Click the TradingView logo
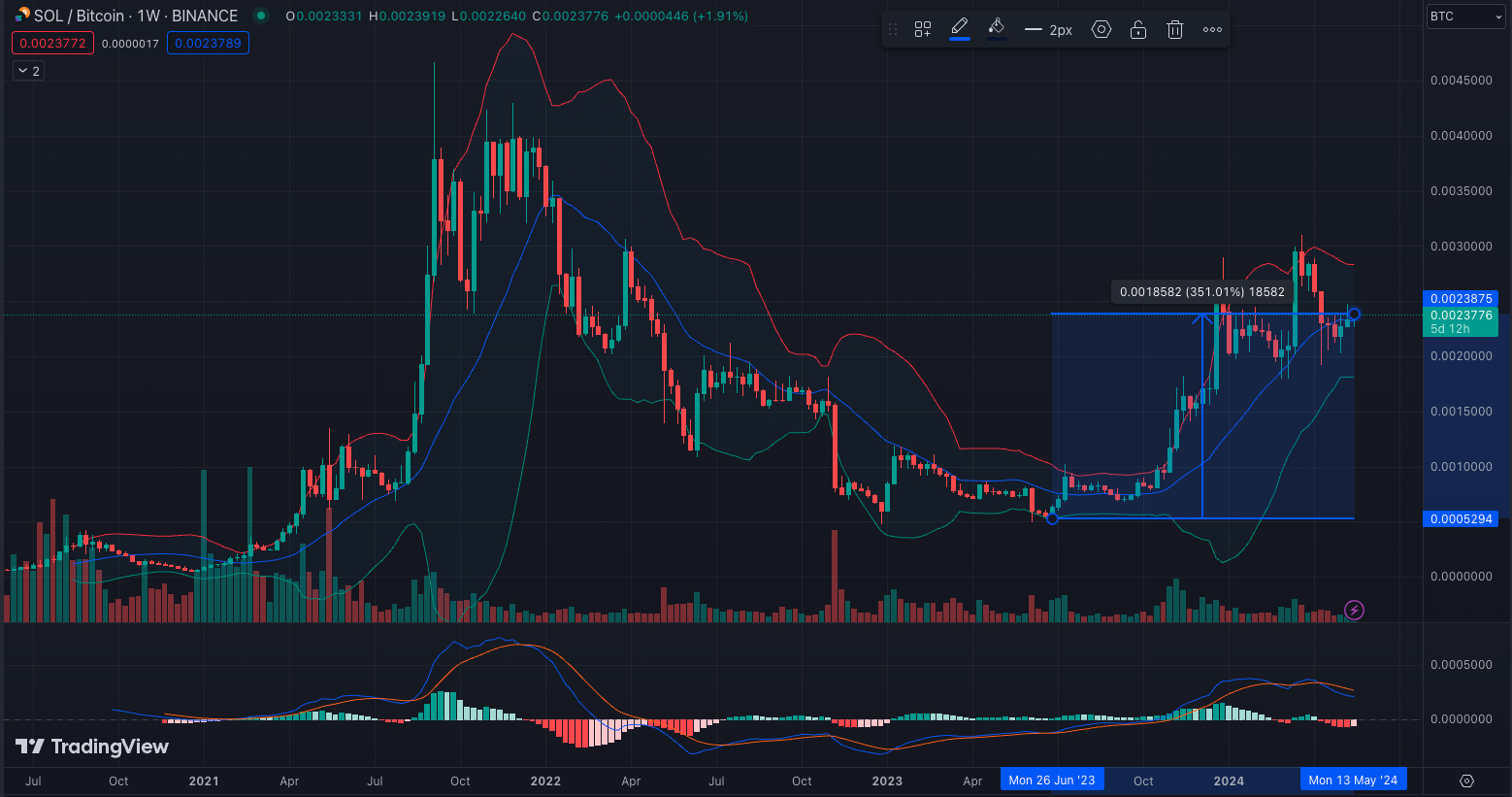 pos(92,746)
